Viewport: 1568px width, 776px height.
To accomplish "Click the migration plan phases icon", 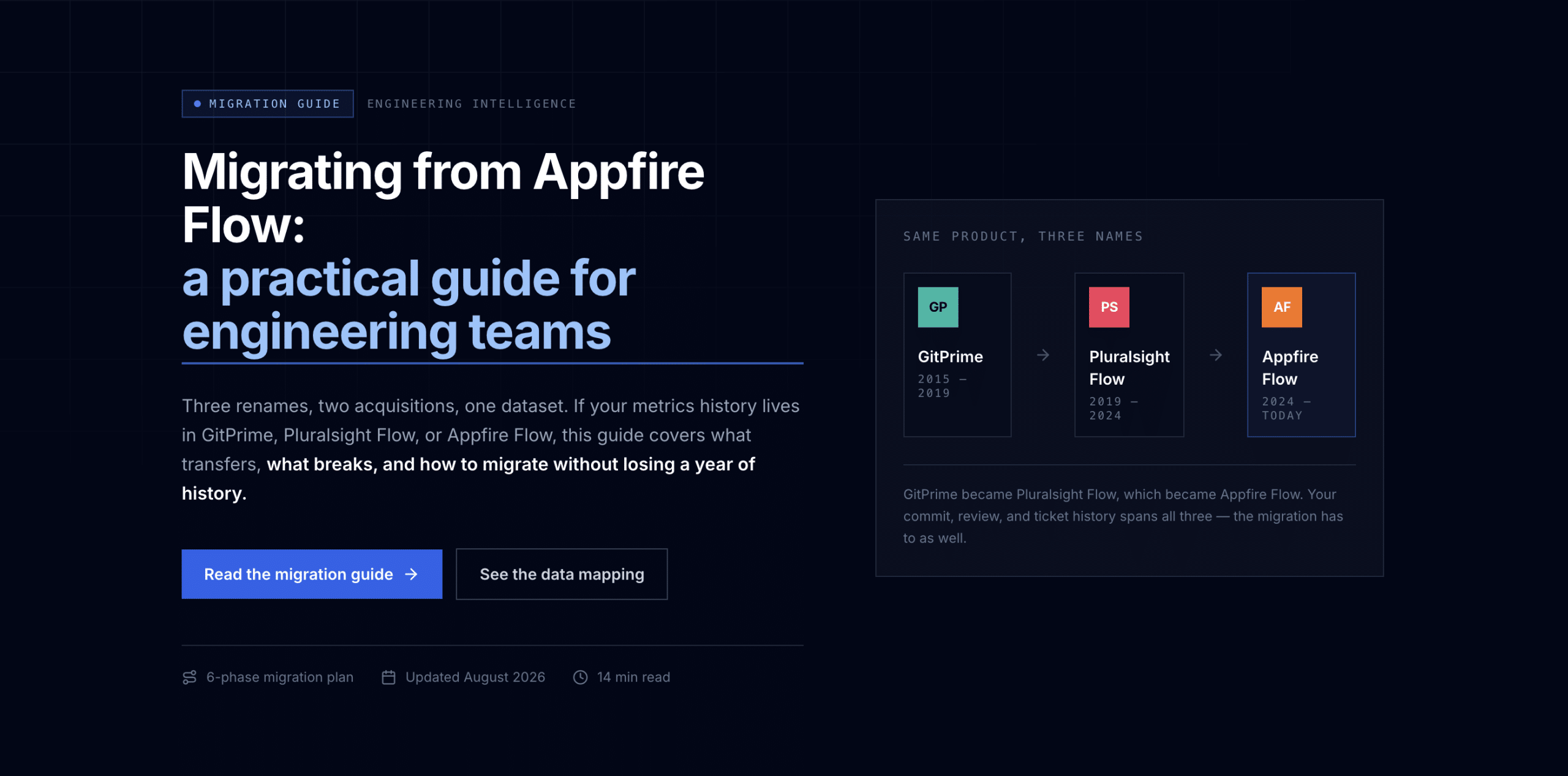I will tap(189, 677).
